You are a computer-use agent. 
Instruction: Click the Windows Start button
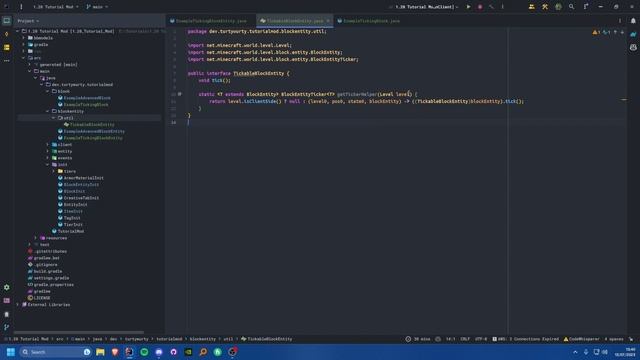click(x=11, y=352)
